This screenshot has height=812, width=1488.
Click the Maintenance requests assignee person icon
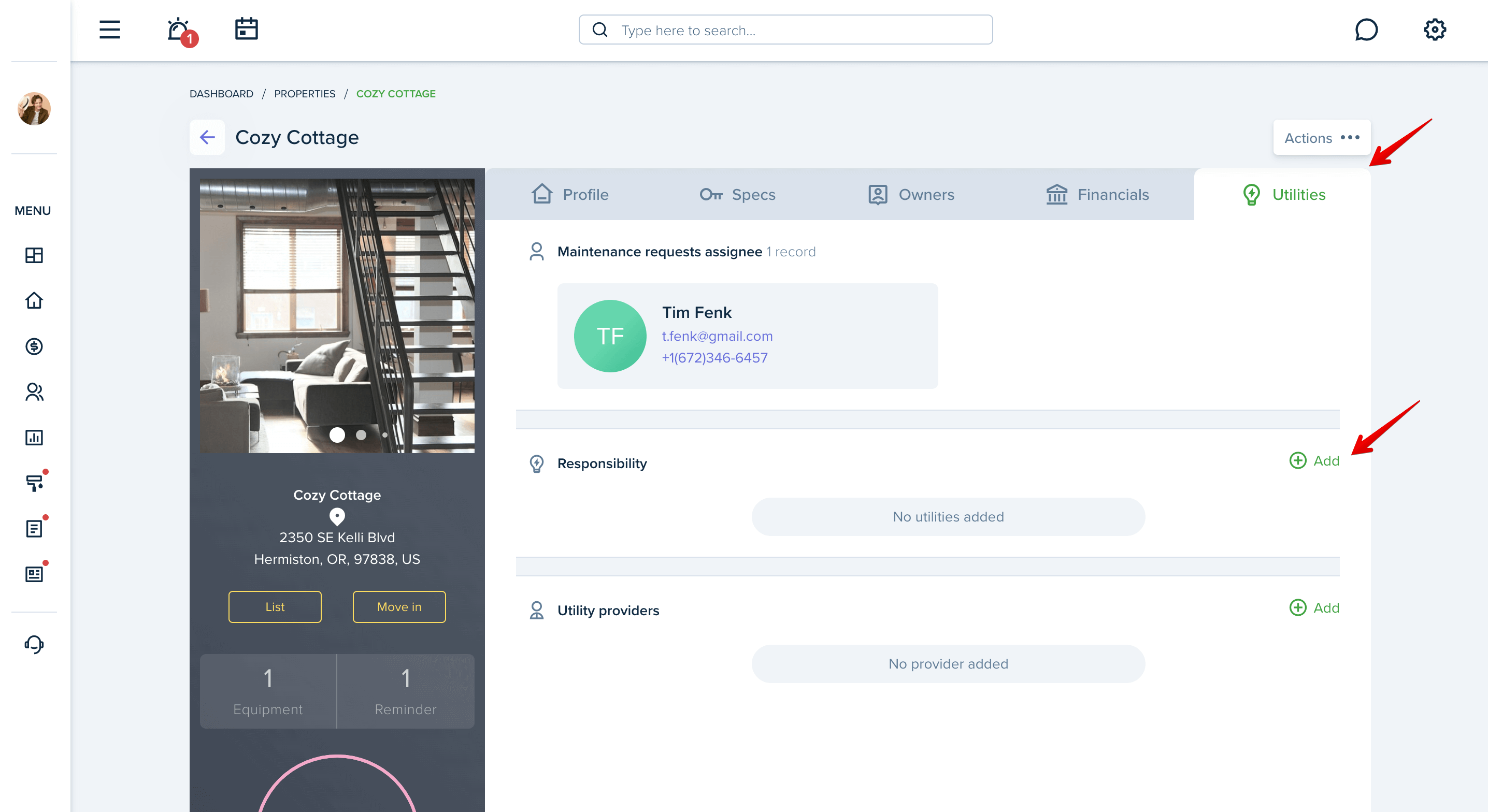click(x=537, y=251)
